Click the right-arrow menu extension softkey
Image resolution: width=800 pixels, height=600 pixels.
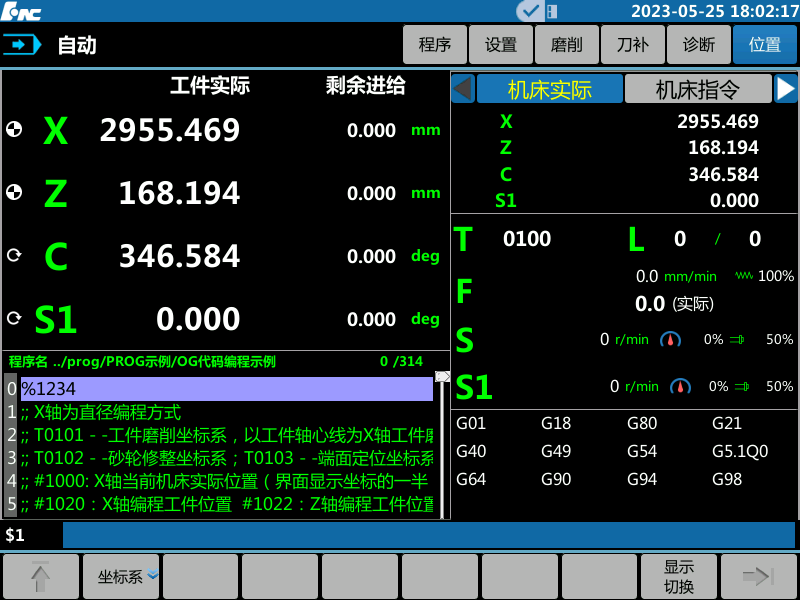point(758,576)
